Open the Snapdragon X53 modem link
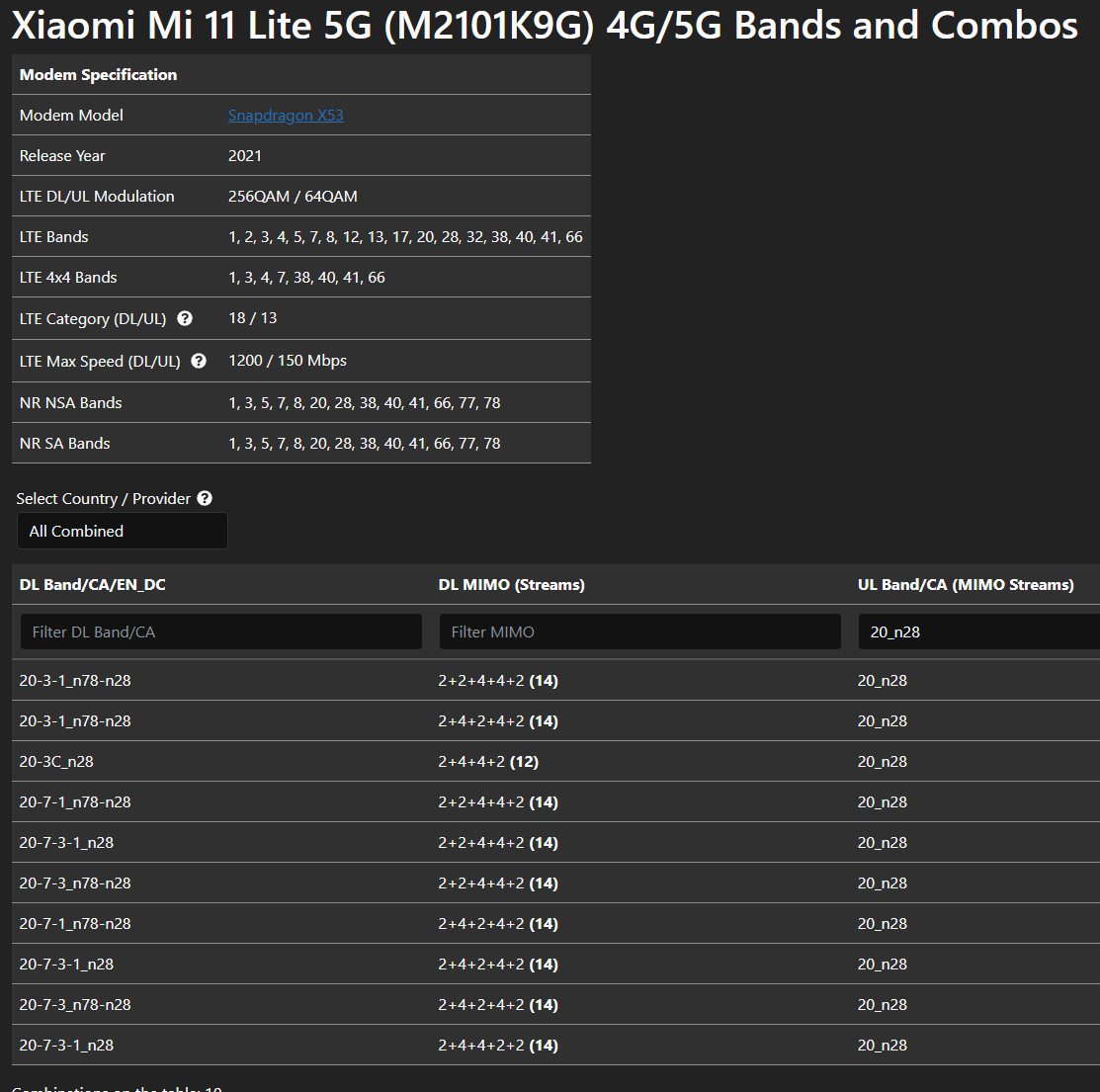This screenshot has width=1100, height=1092. coord(286,116)
